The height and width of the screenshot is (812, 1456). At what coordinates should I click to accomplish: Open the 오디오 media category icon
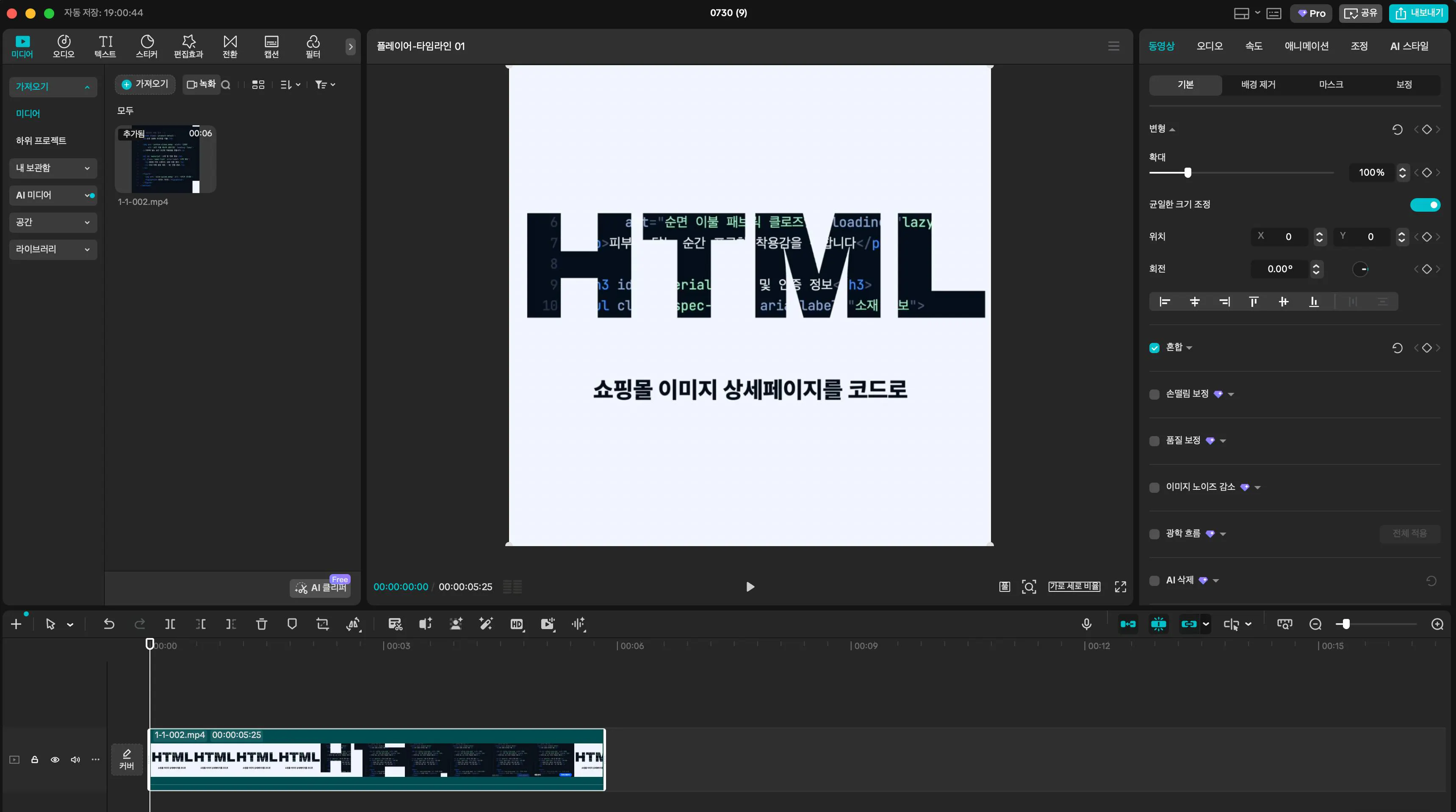64,46
